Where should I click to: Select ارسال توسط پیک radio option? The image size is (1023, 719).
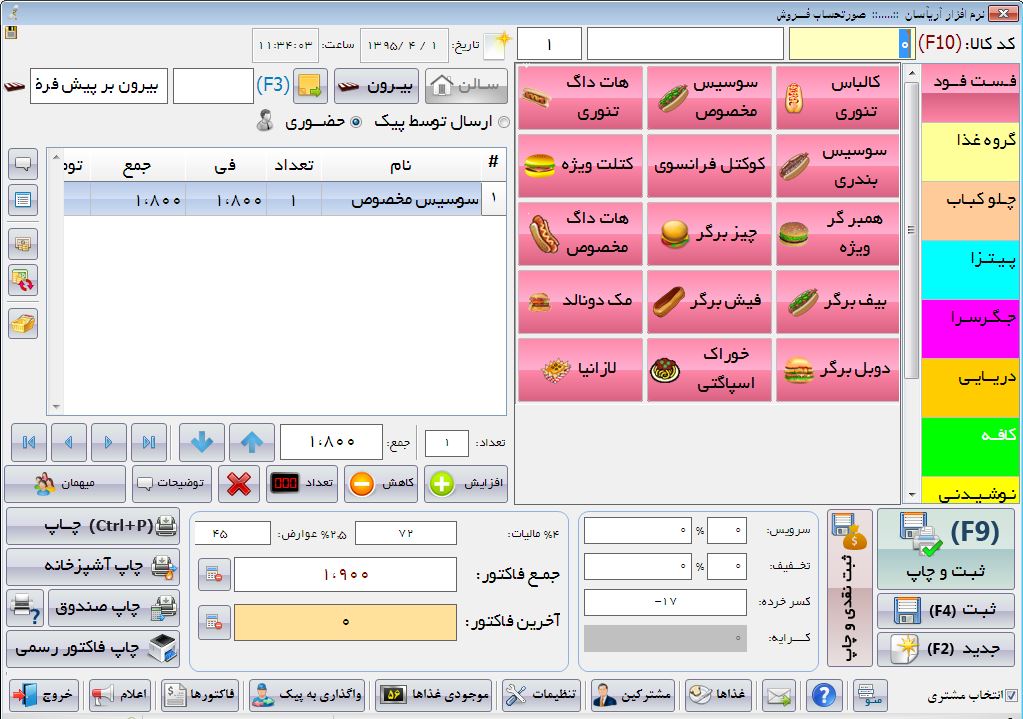[504, 122]
